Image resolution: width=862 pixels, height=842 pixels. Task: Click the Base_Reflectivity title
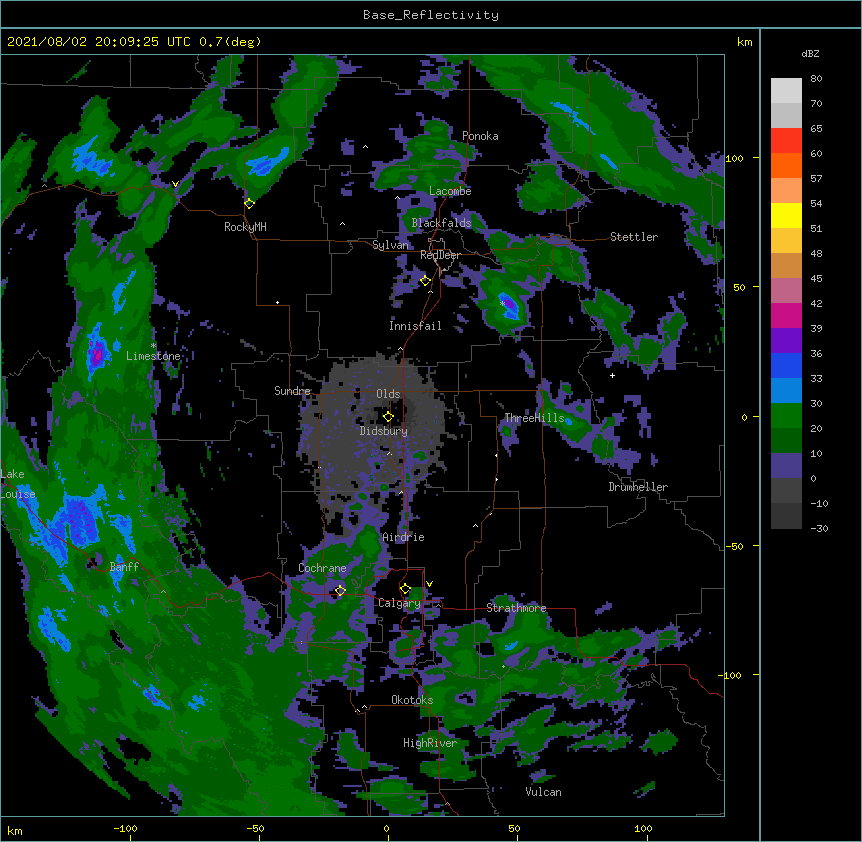pyautogui.click(x=431, y=15)
